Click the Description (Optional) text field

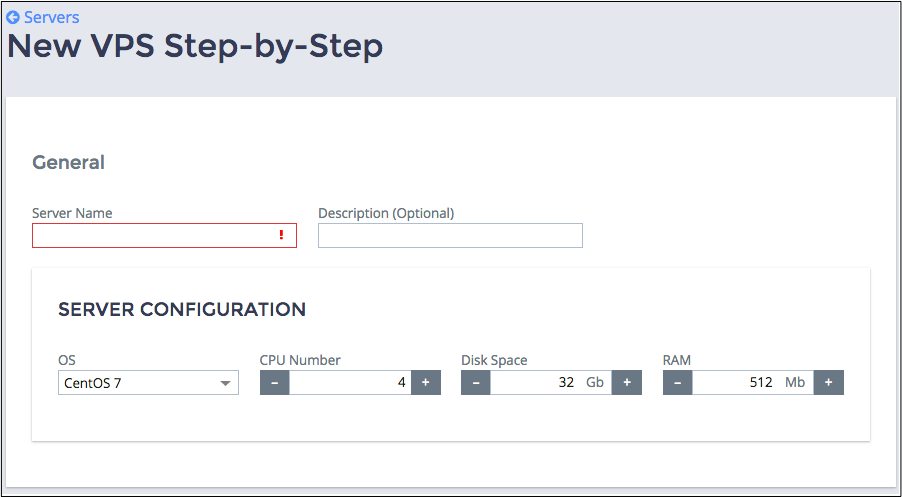coord(450,236)
